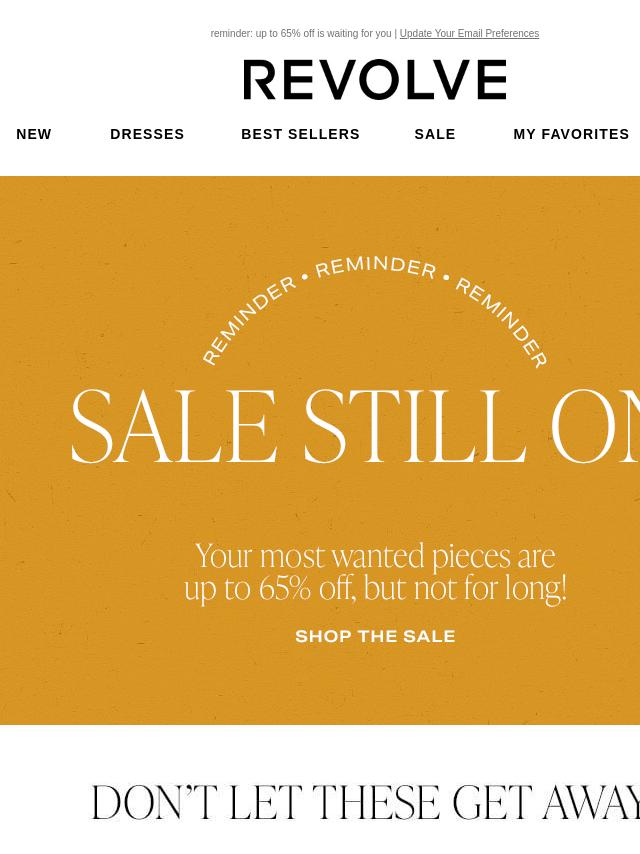This screenshot has height=854, width=640.
Task: Click the gray preheader reminder text
Action: click(x=301, y=34)
